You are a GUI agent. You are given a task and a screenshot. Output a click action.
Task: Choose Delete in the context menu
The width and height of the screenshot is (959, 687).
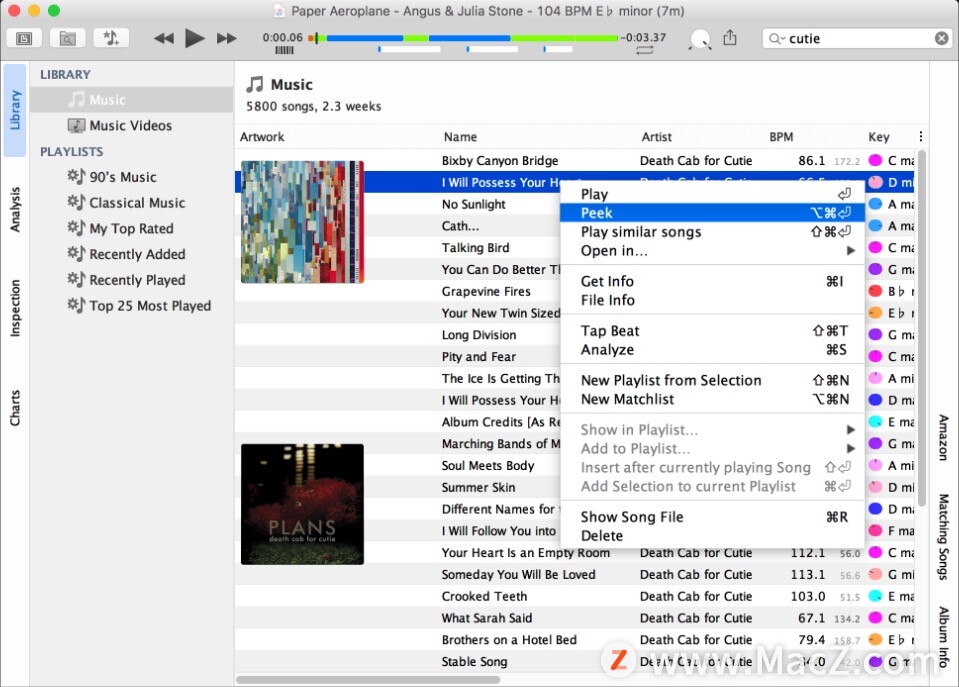[712, 536]
